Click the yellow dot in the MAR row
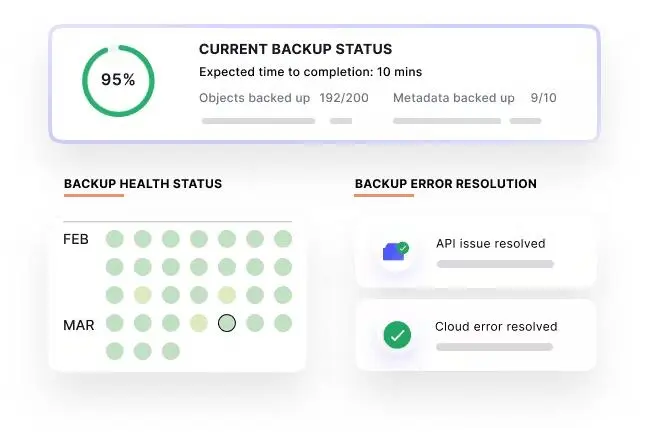The height and width of the screenshot is (444, 649). 199,323
